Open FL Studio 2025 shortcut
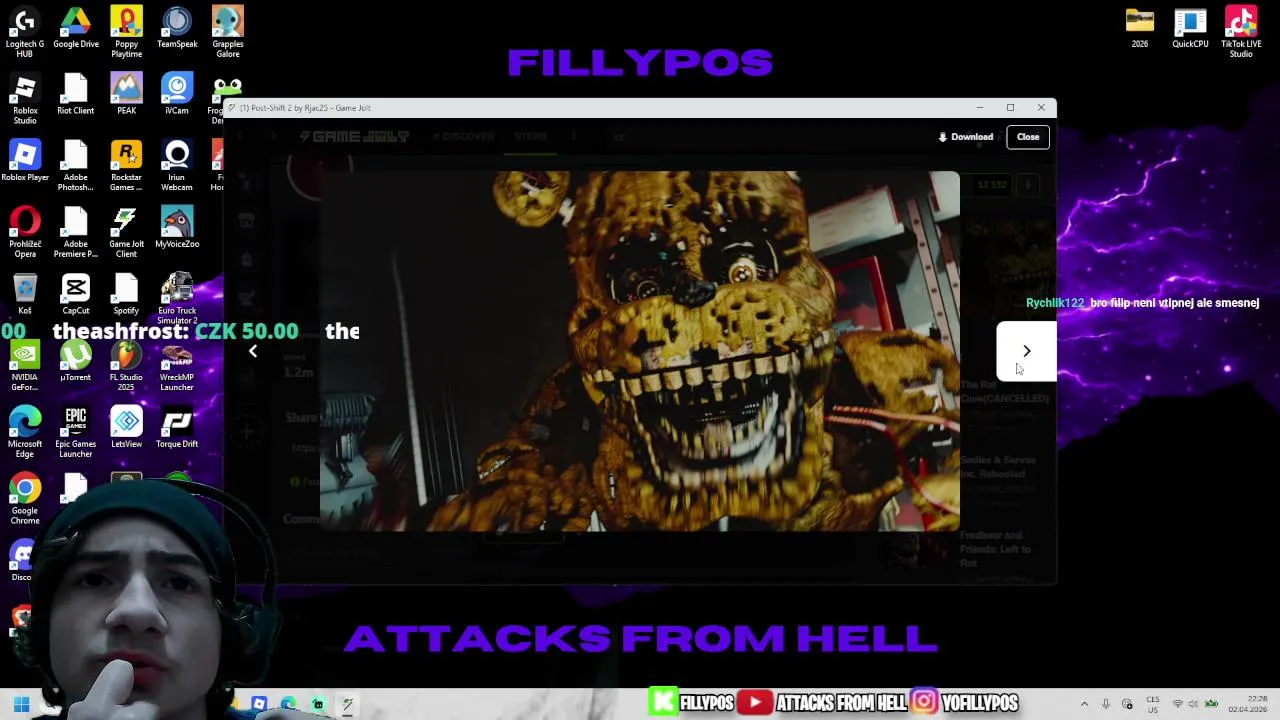 (126, 366)
